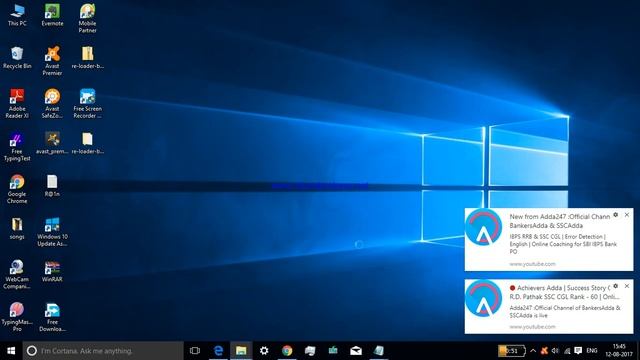This screenshot has width=640, height=360.
Task: Open the 'Achievers Adda | Success Story' notification title
Action: pos(564,292)
